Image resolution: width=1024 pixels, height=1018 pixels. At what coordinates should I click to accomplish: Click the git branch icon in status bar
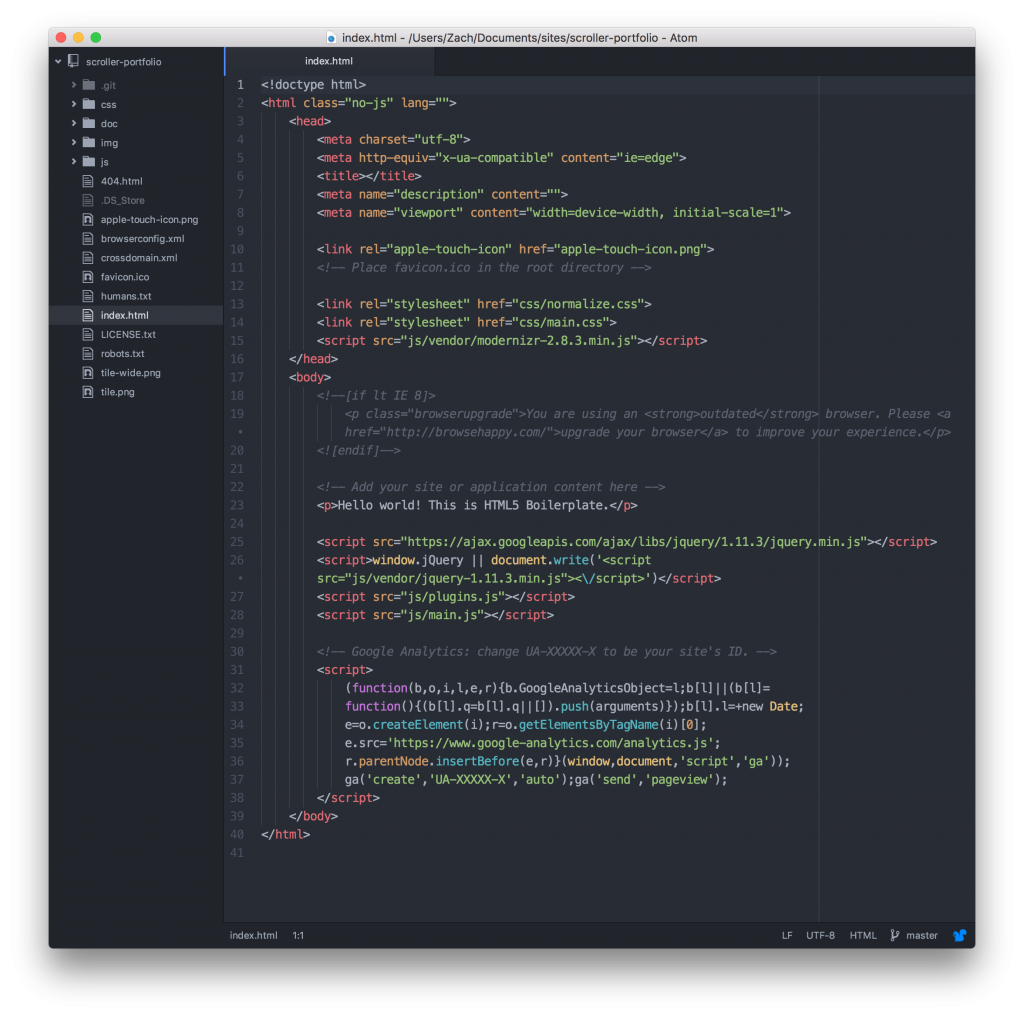point(895,935)
